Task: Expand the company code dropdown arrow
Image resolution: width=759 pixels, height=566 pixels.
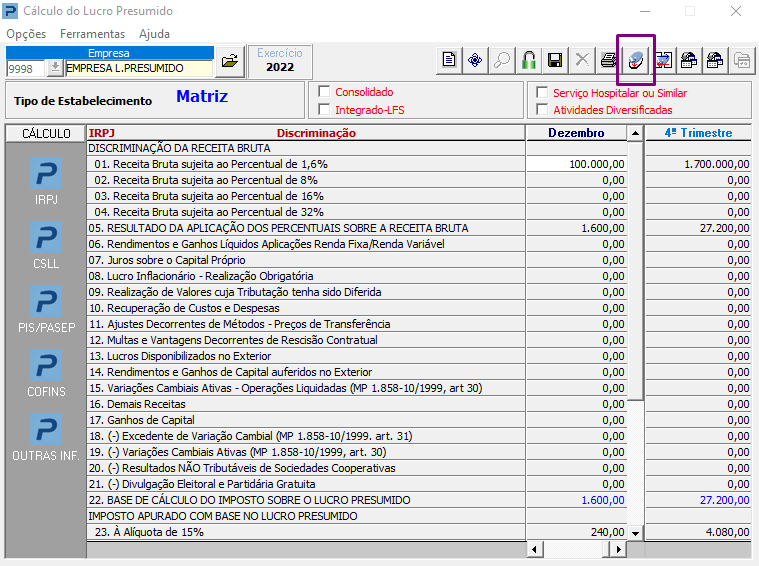Action: coord(55,68)
